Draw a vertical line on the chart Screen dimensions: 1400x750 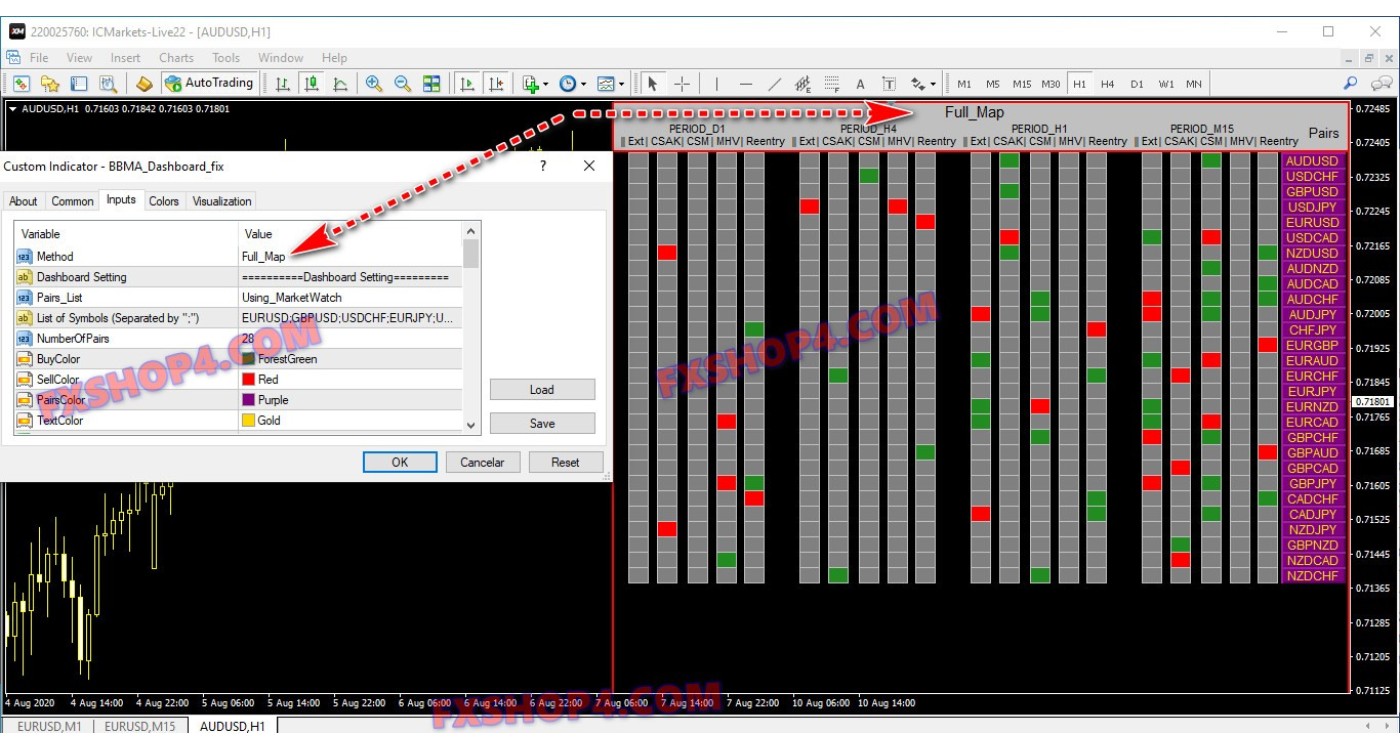(x=717, y=83)
